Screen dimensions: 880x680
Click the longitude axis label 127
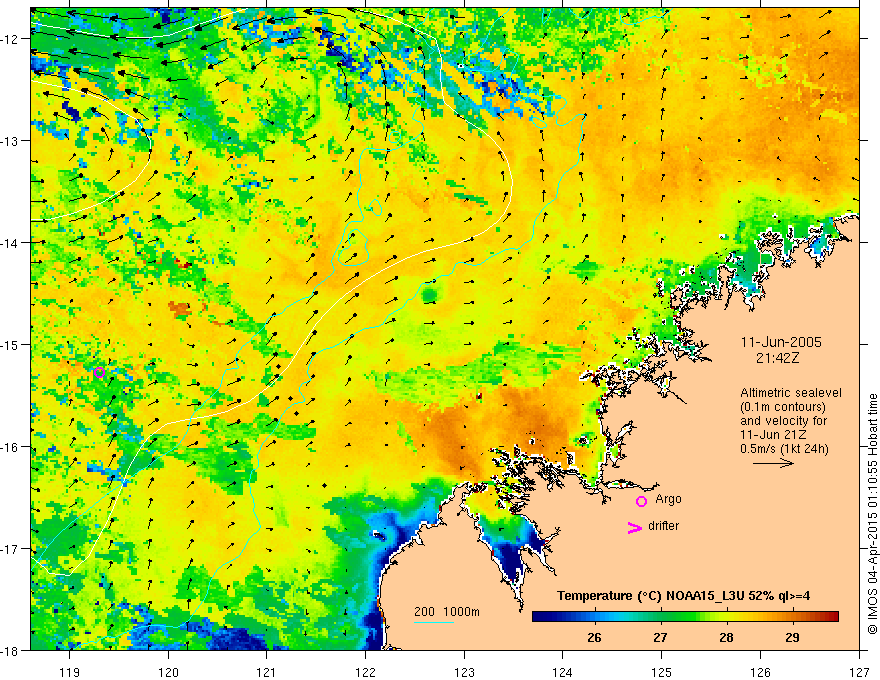859,672
